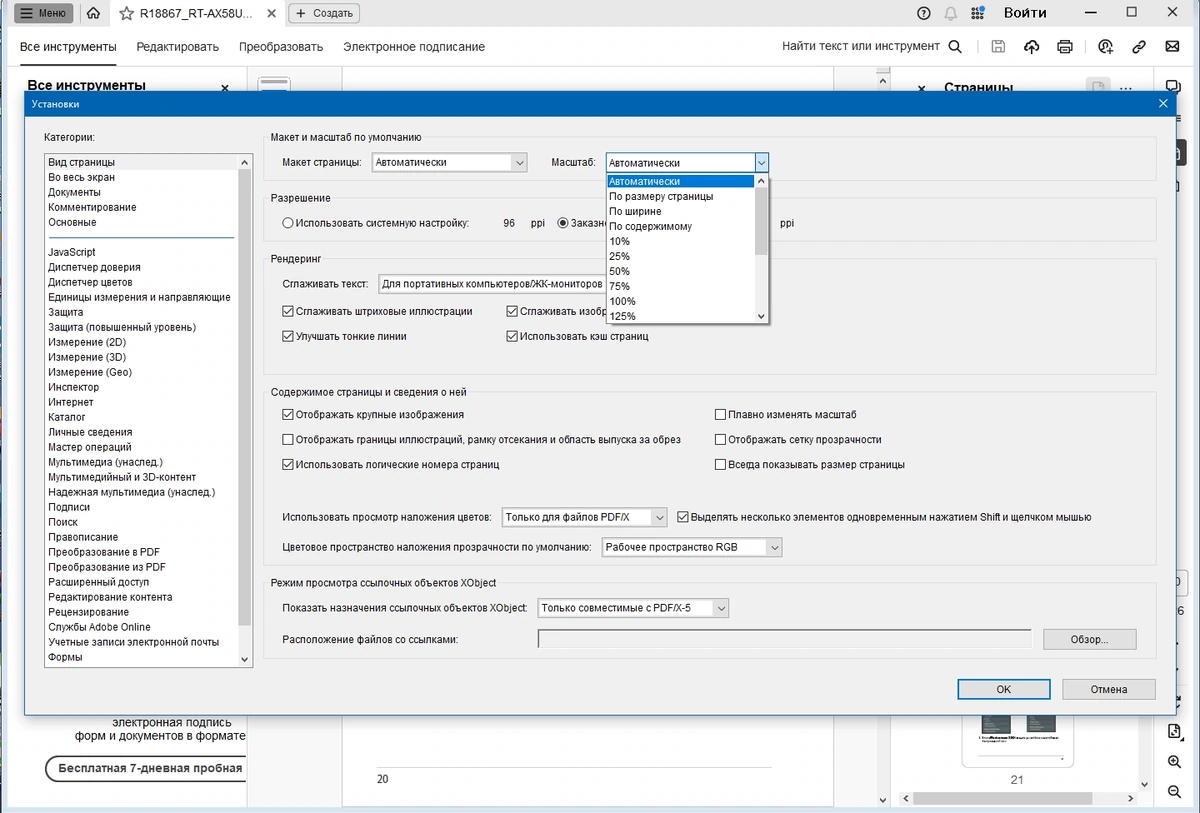The height and width of the screenshot is (813, 1200).
Task: Switch to Электронное подписание tab
Action: click(414, 47)
